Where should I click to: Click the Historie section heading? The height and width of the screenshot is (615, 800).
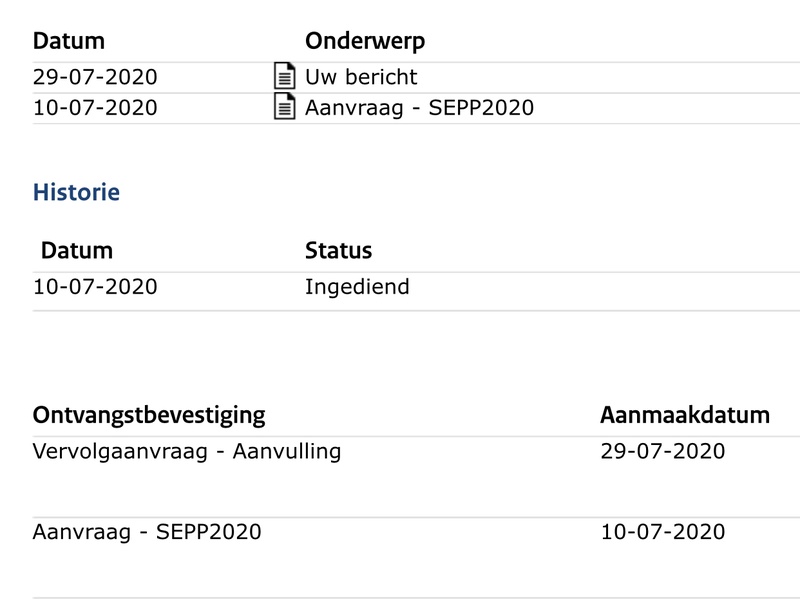76,192
